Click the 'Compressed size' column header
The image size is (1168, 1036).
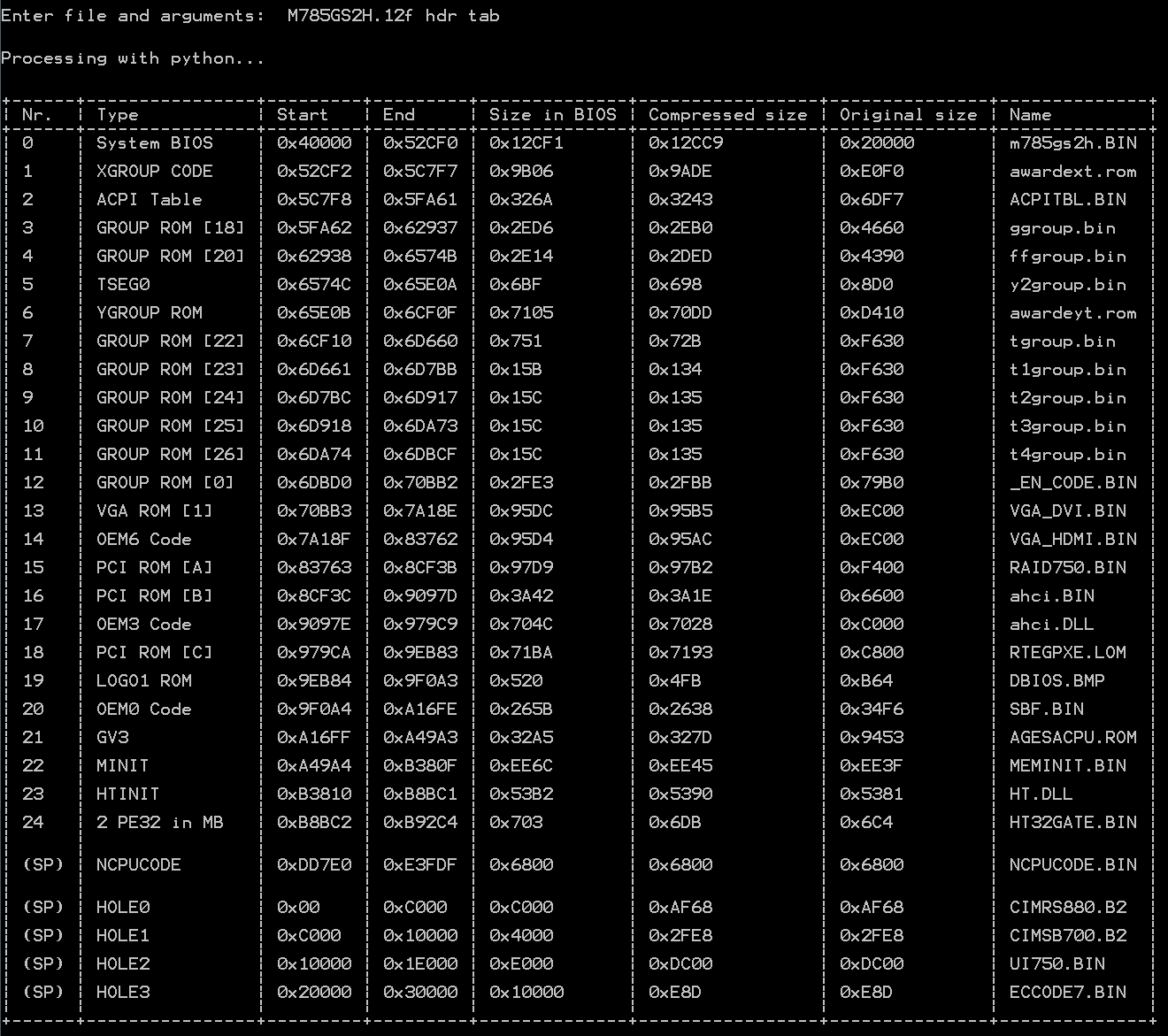[727, 114]
